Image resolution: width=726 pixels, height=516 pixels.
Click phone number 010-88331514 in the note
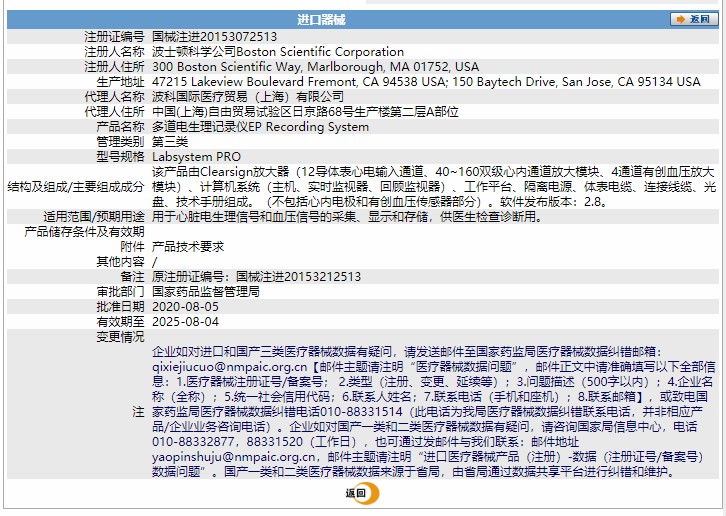(x=361, y=412)
